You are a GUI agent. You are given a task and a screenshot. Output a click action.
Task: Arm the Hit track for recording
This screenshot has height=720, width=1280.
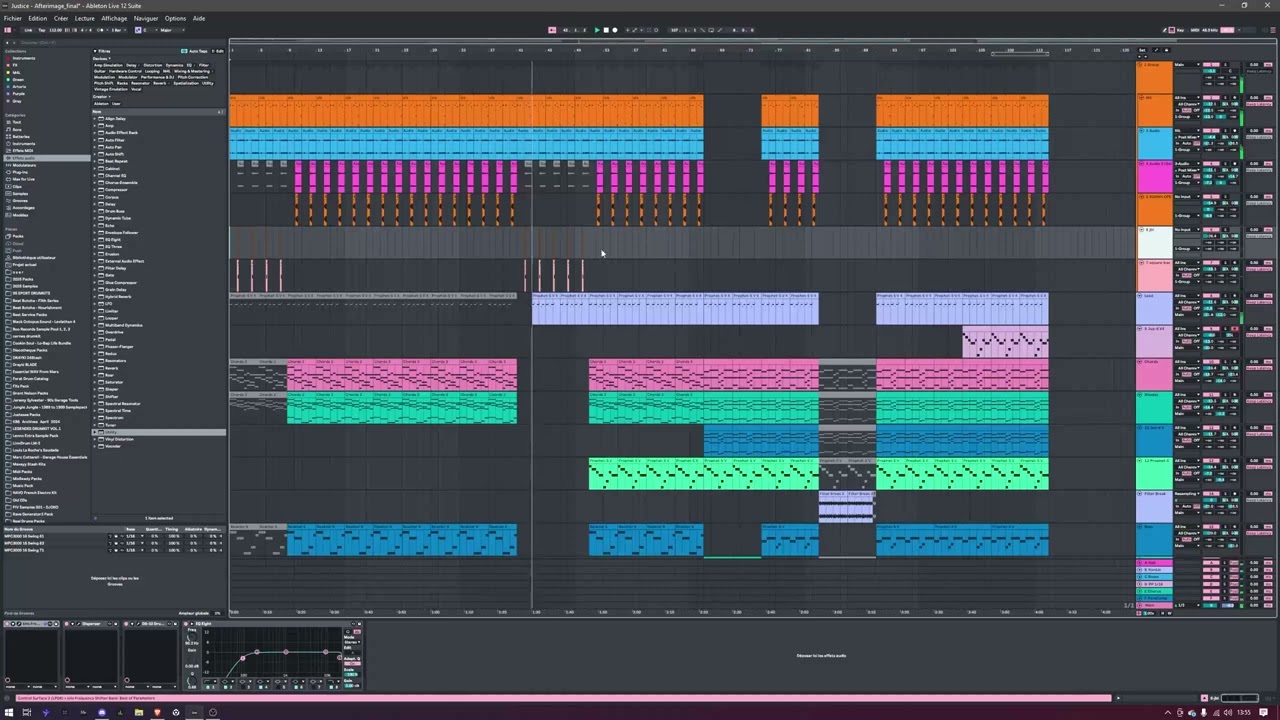[x=1235, y=98]
